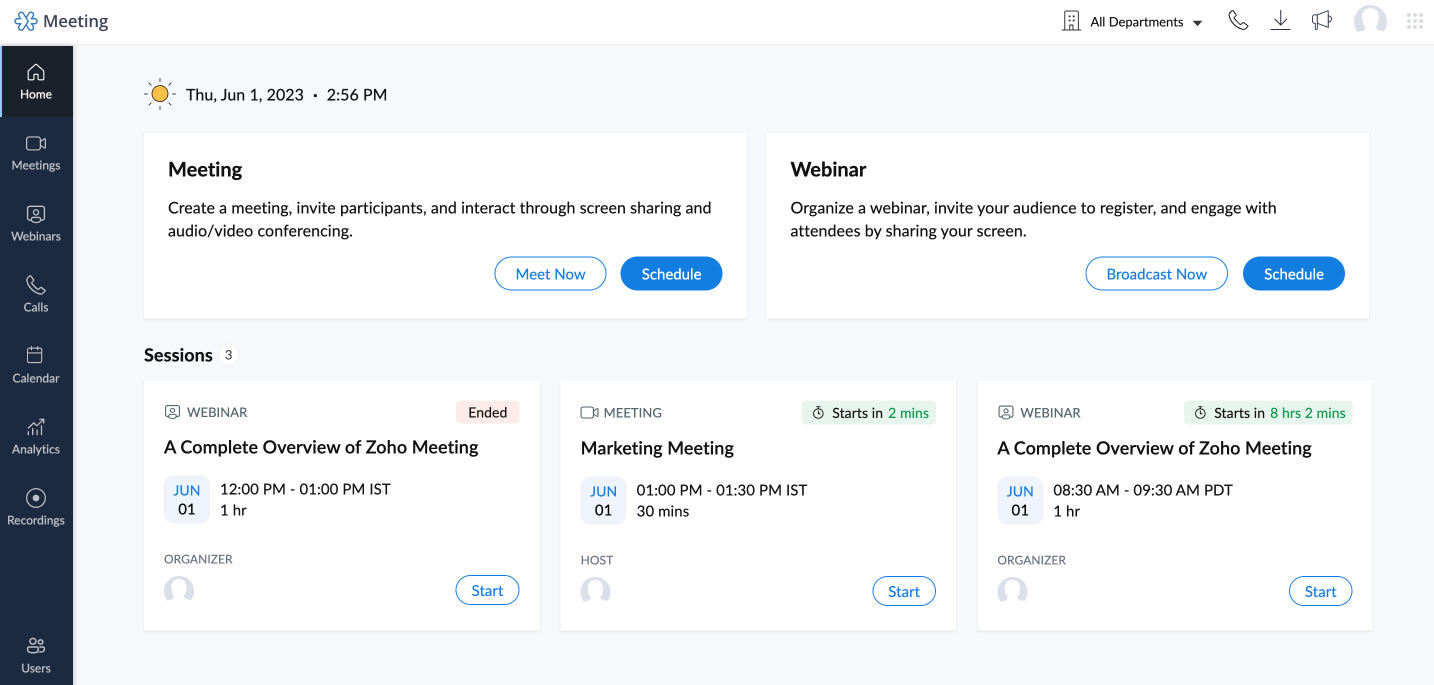Click the Meeting card heading
This screenshot has width=1434, height=685.
[x=205, y=169]
